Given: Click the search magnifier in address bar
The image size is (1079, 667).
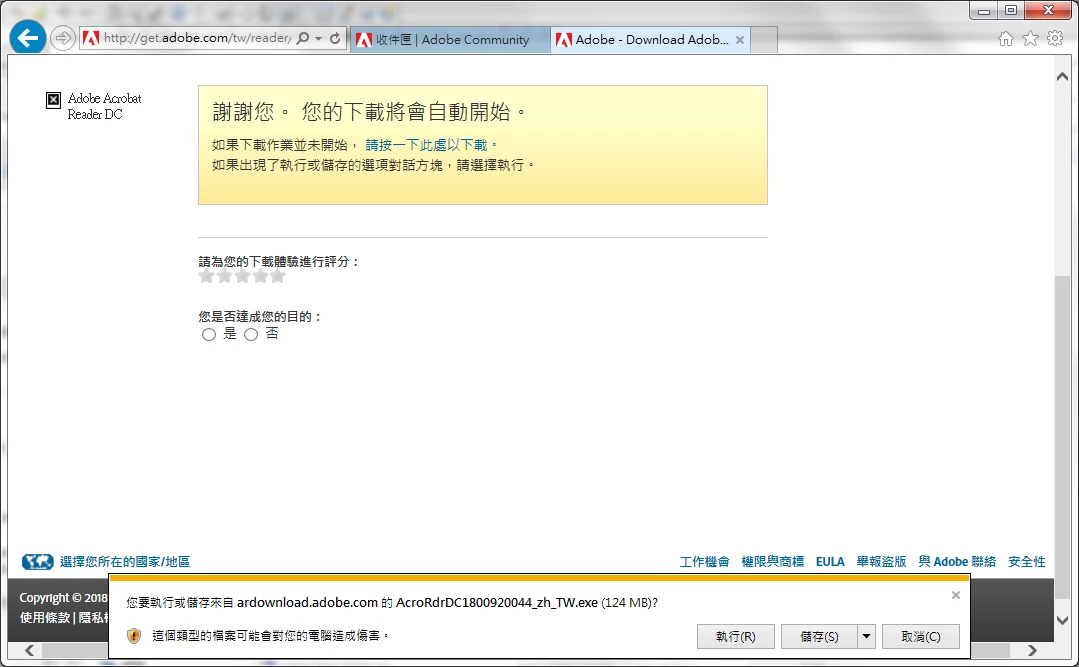Looking at the screenshot, I should 303,39.
